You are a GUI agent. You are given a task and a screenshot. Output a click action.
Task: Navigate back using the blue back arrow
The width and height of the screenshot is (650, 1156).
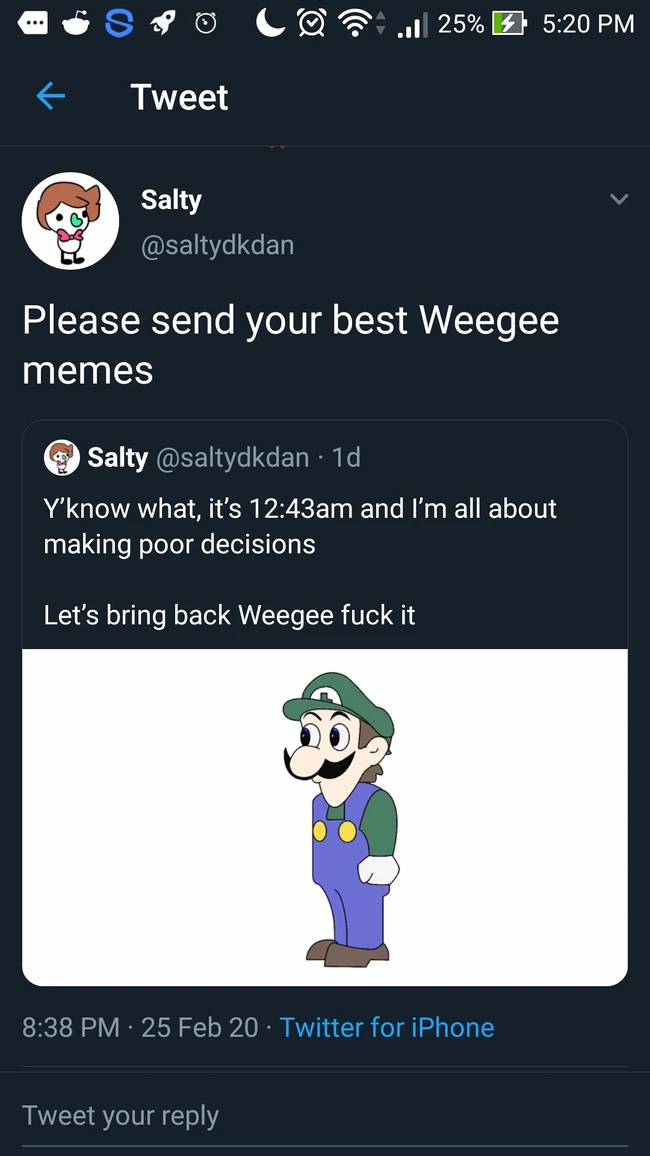[x=50, y=96]
